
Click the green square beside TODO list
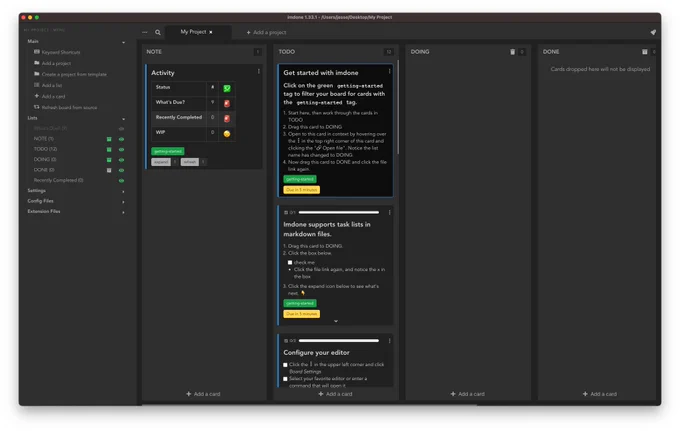pyautogui.click(x=109, y=150)
